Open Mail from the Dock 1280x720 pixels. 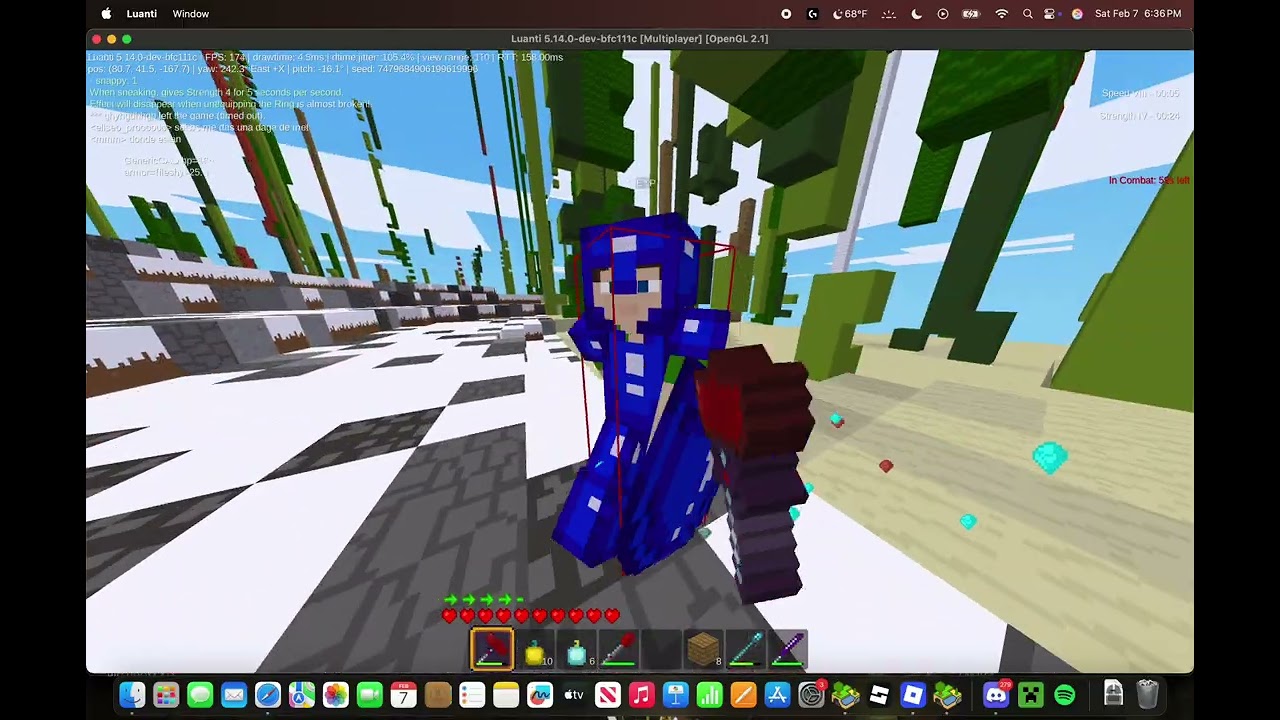234,695
